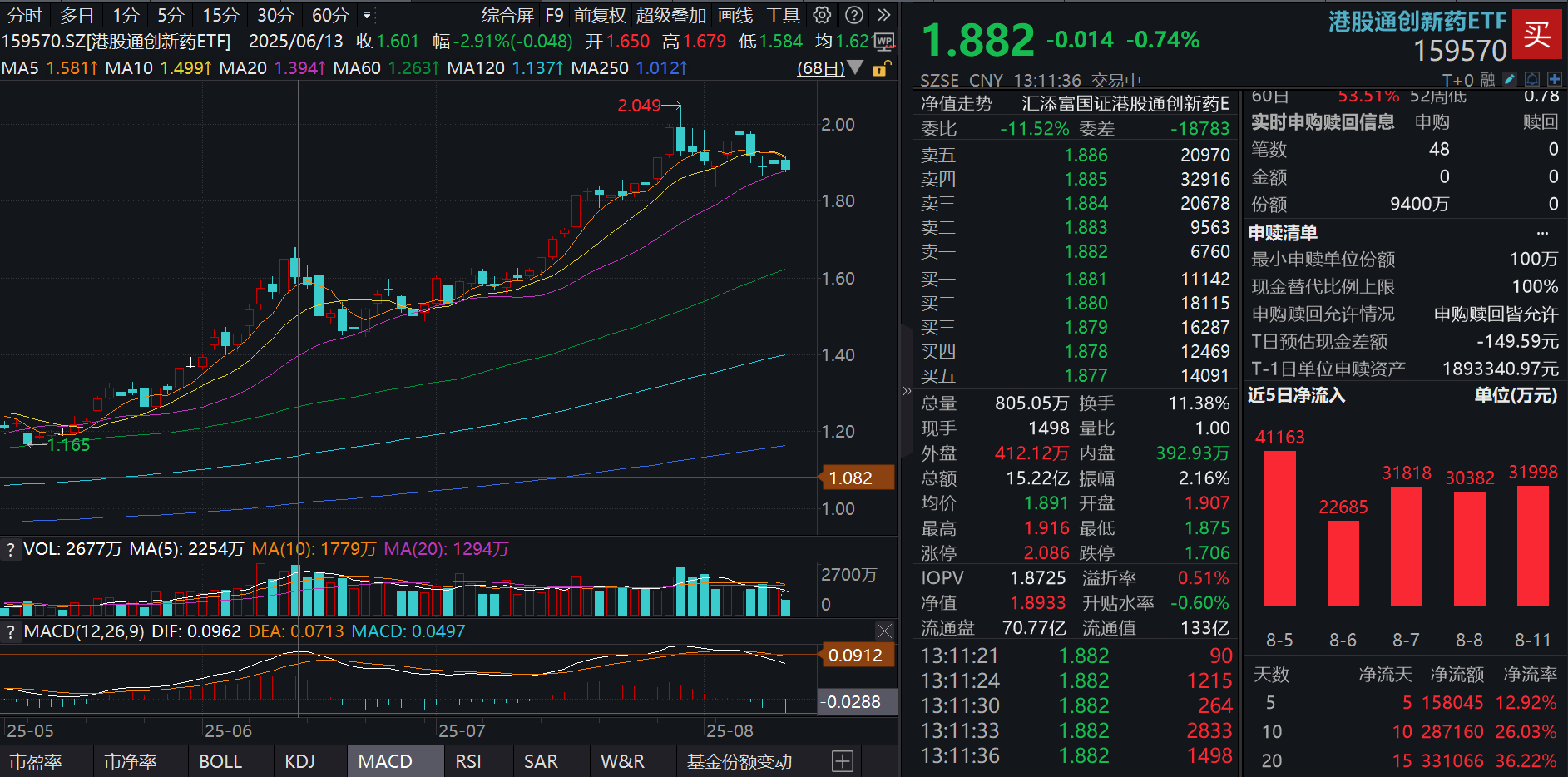The width and height of the screenshot is (1568, 777).
Task: Switch to the KDJ indicator tab
Action: coord(299,761)
